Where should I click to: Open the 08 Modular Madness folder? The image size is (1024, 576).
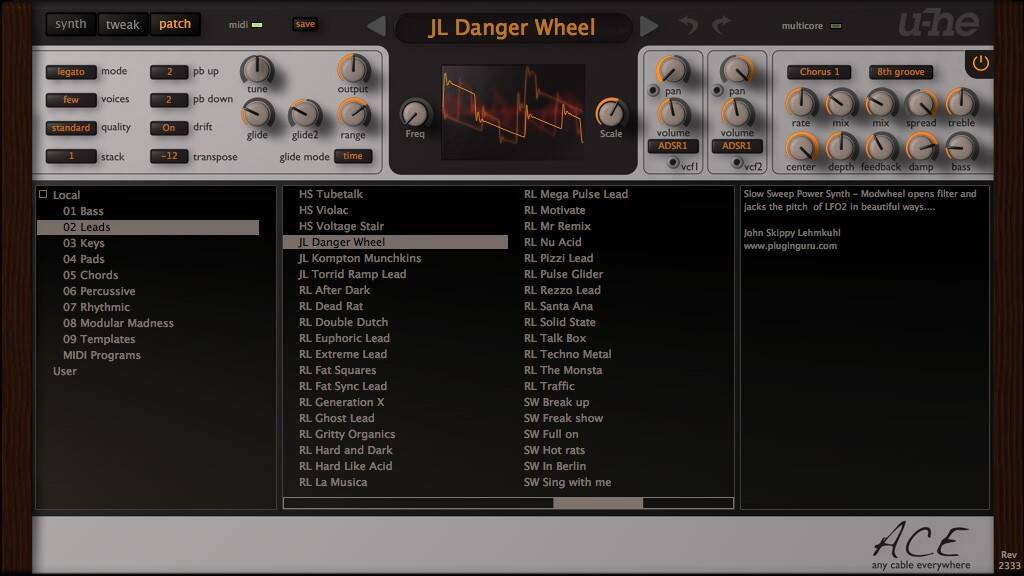point(118,323)
